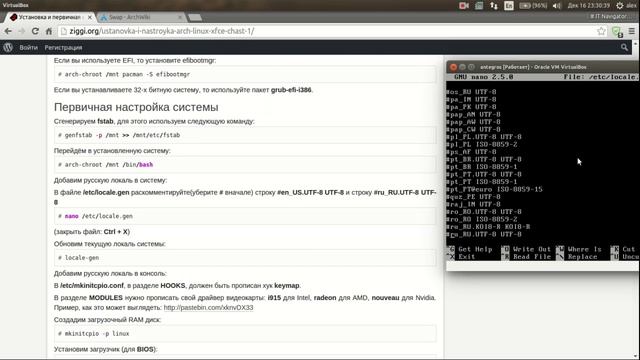Open the browser home page icon
Viewport: 640px width, 360px height.
pyautogui.click(x=49, y=31)
